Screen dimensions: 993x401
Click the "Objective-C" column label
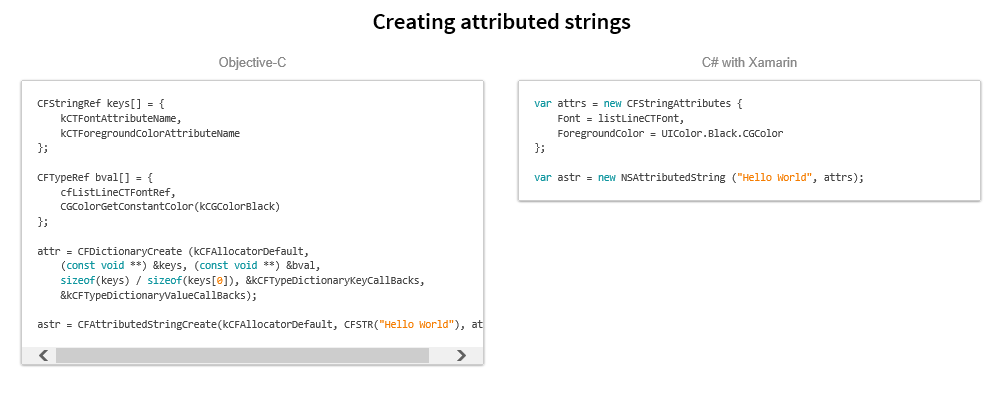tap(253, 63)
